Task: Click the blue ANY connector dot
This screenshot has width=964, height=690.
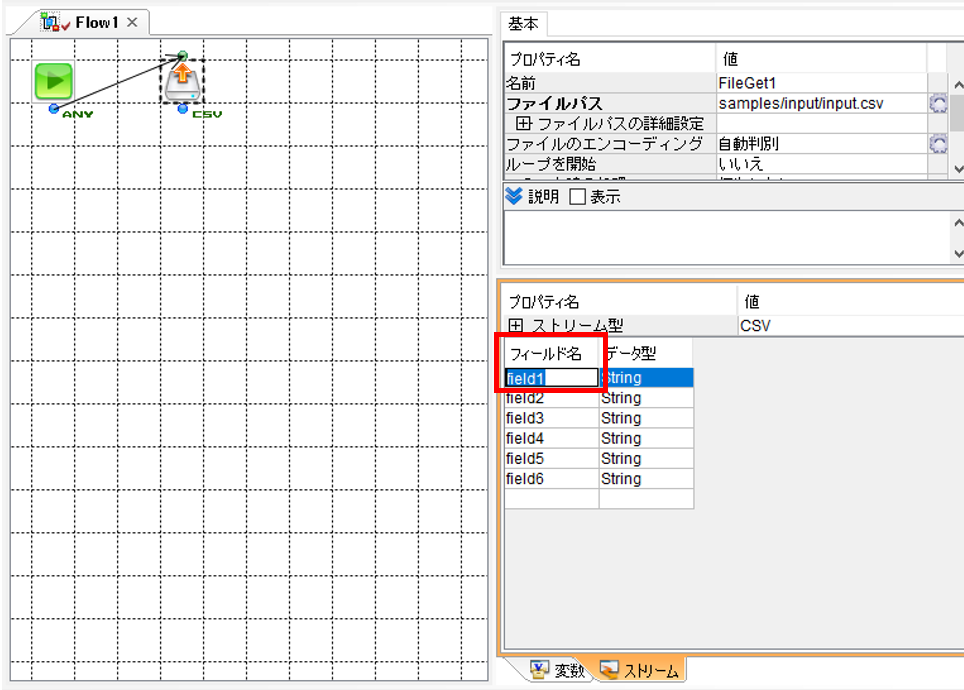Action: 54,108
